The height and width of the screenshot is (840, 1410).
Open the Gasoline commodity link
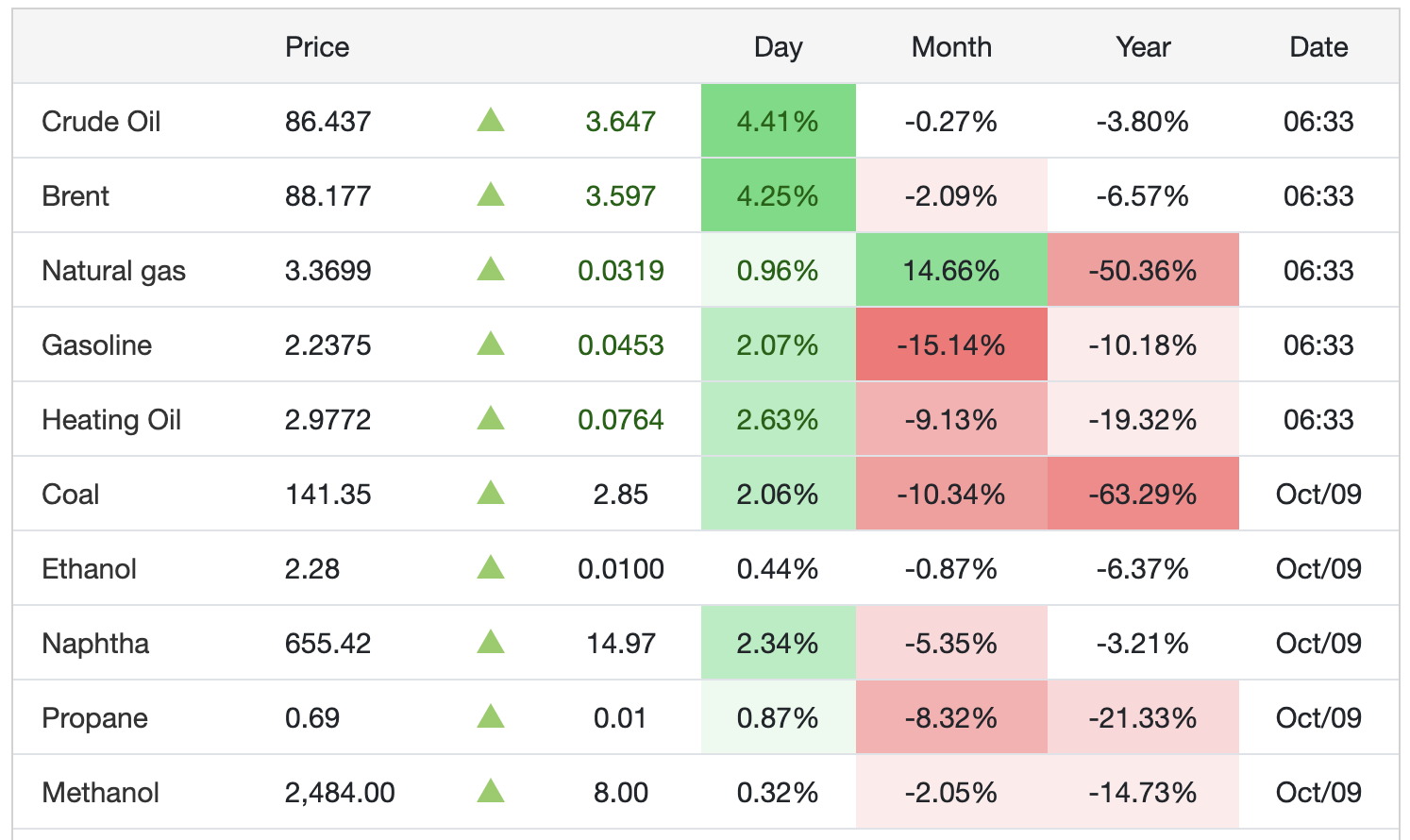96,345
